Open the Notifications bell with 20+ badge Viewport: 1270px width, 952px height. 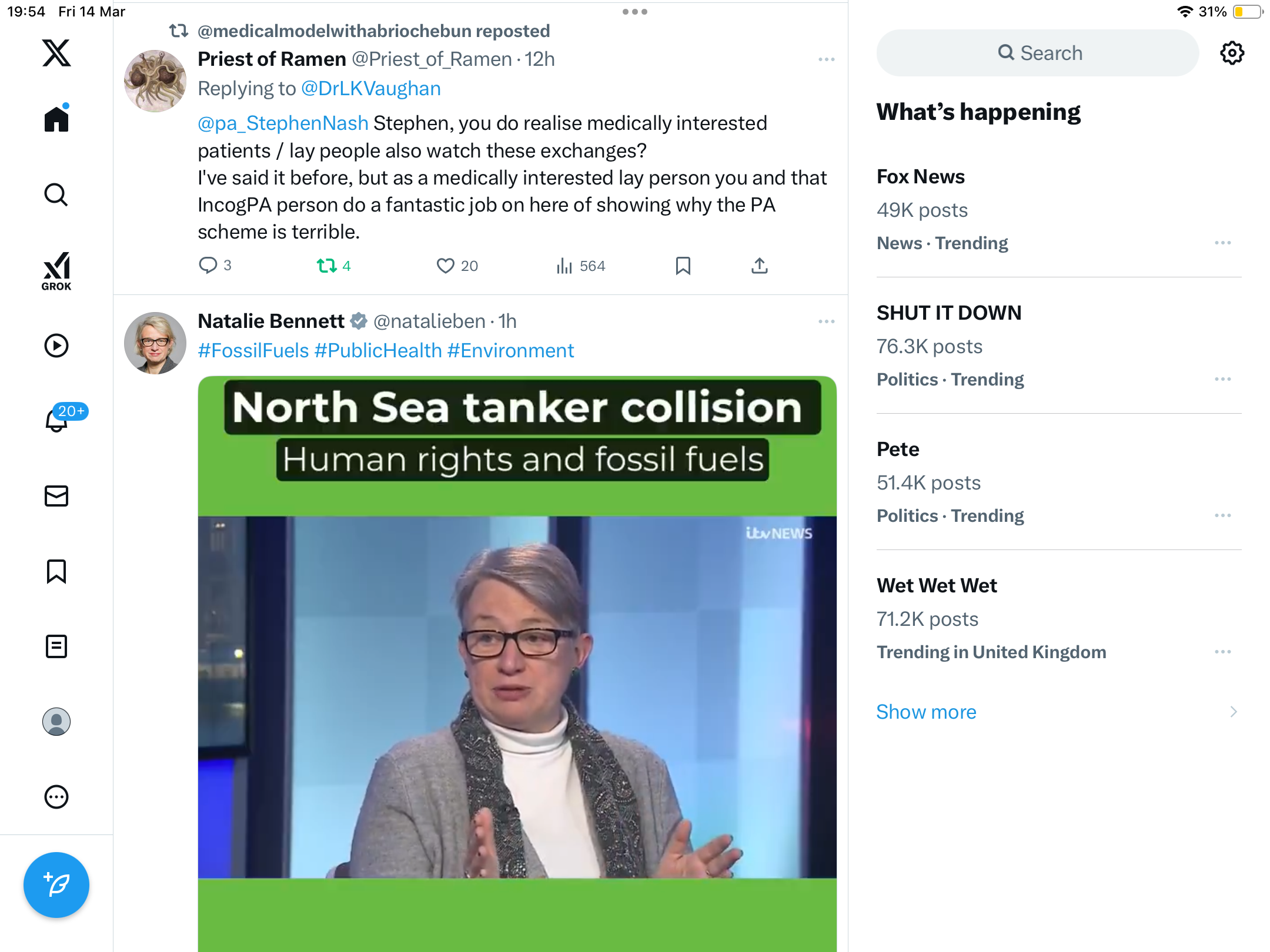[x=58, y=419]
